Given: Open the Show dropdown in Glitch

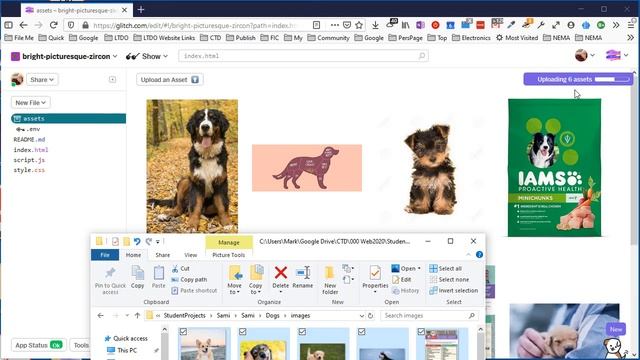Looking at the screenshot, I should coord(147,56).
